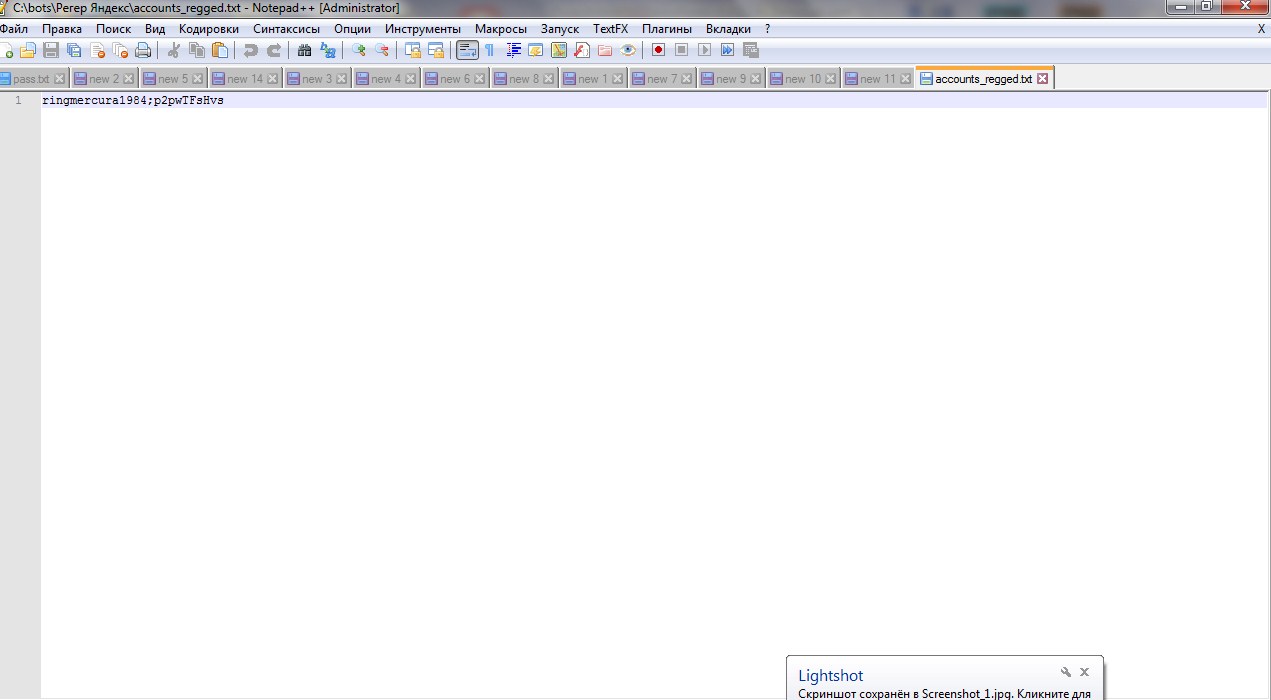
Task: Toggle show all characters pilcrow button
Action: click(489, 50)
